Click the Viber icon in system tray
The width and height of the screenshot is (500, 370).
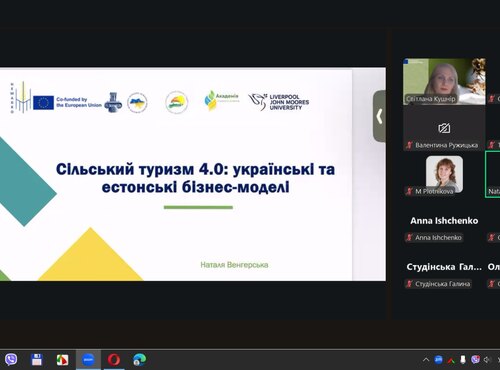(x=475, y=359)
